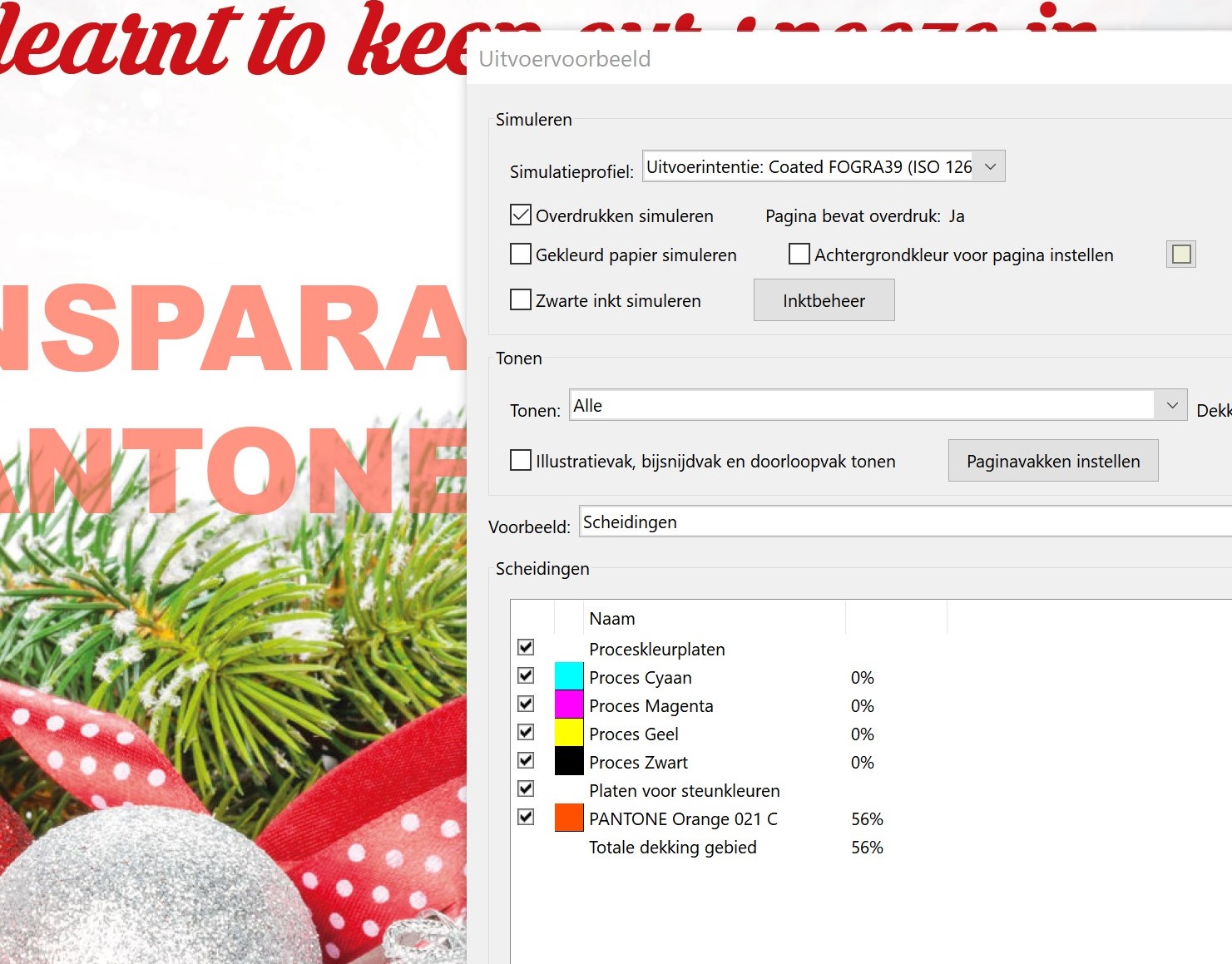Pick the page background color swatch
The height and width of the screenshot is (964, 1232).
(1181, 255)
